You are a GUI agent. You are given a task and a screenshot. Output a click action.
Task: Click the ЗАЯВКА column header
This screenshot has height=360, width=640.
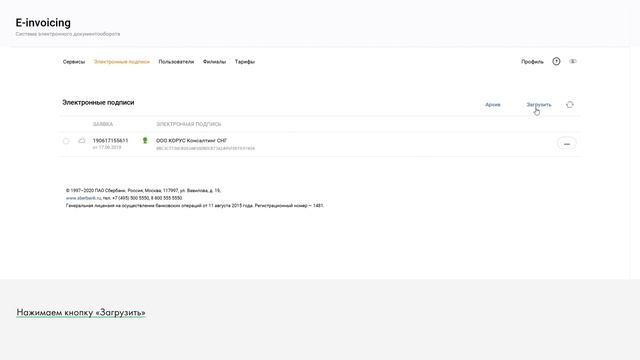pyautogui.click(x=103, y=124)
